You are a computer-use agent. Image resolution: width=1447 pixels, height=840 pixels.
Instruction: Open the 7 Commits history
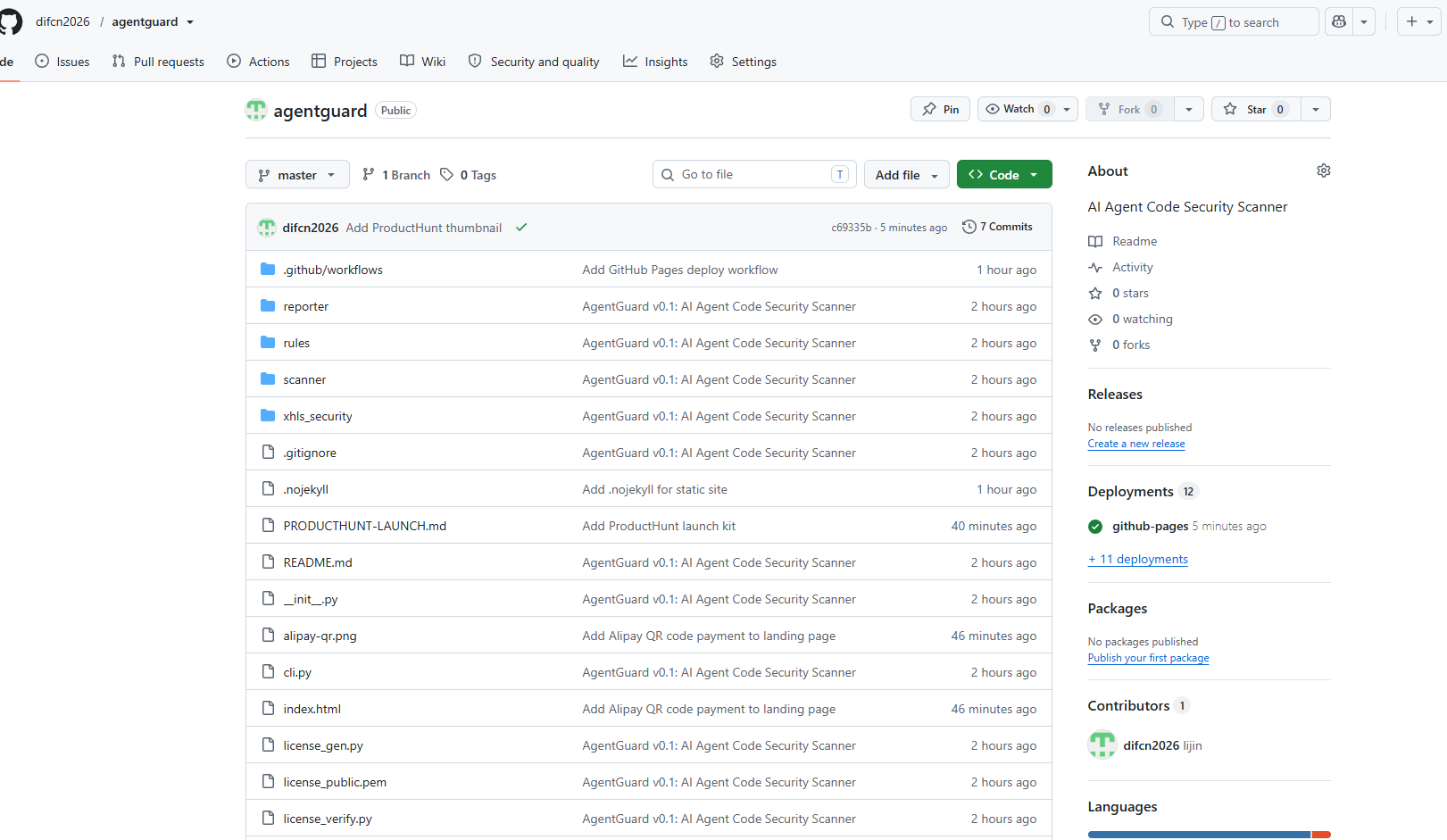click(x=997, y=227)
